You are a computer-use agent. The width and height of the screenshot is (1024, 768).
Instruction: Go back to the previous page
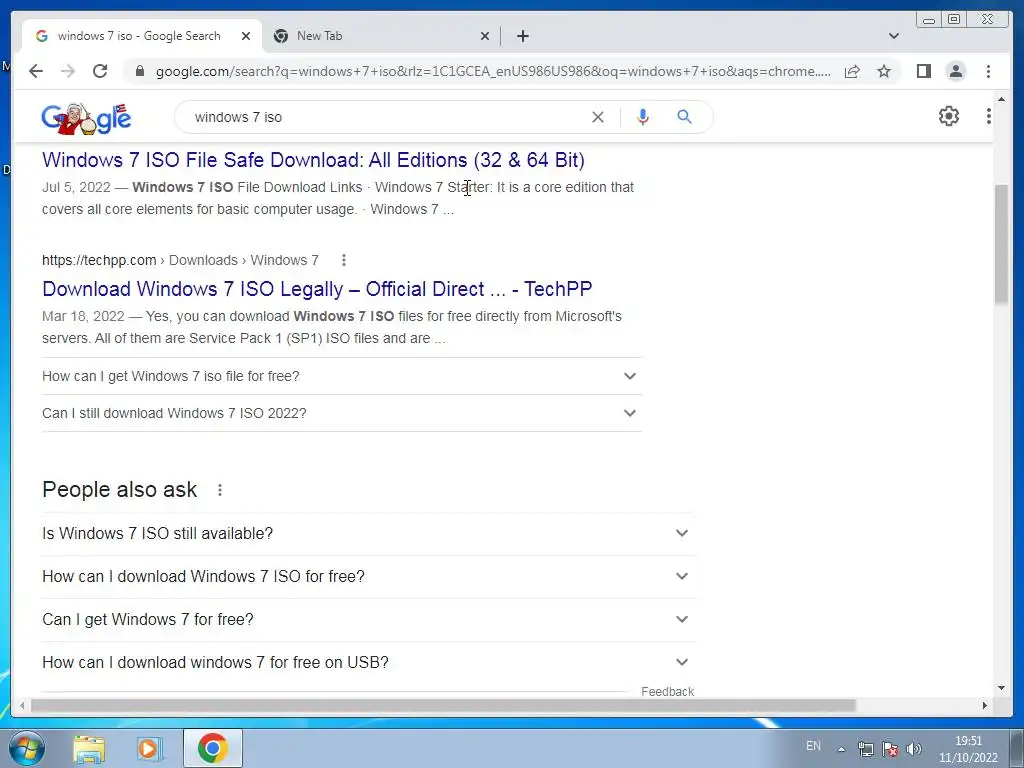click(x=36, y=71)
